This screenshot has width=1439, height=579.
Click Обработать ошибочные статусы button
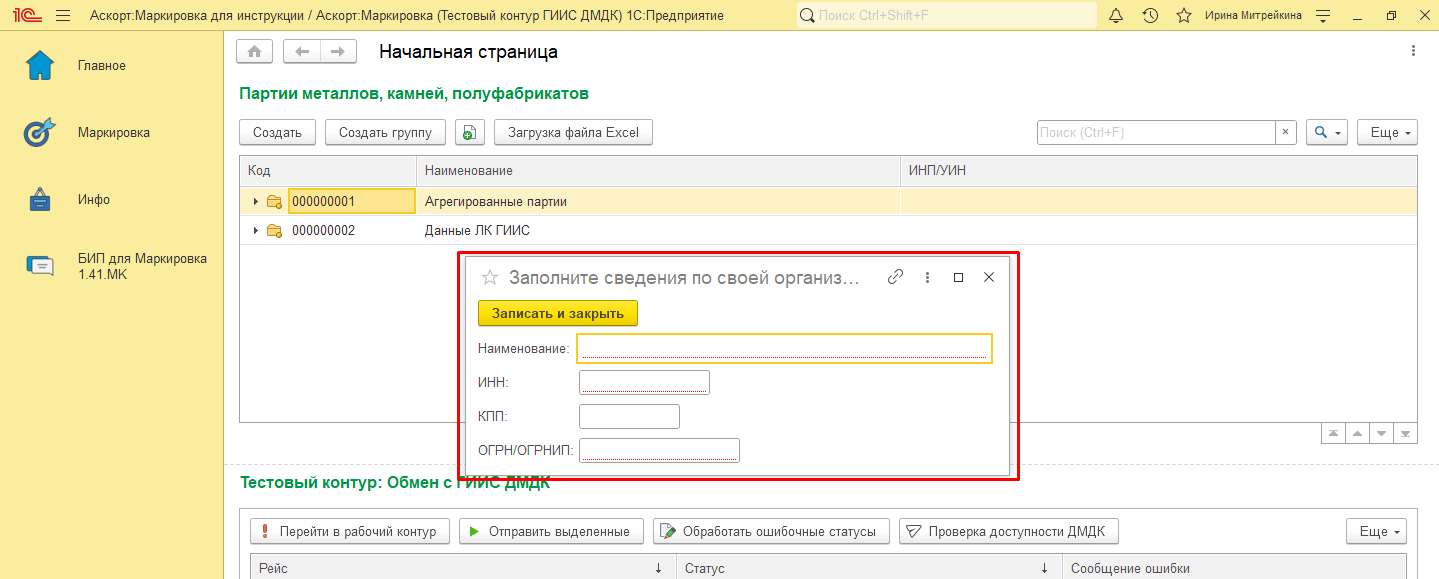pyautogui.click(x=771, y=531)
